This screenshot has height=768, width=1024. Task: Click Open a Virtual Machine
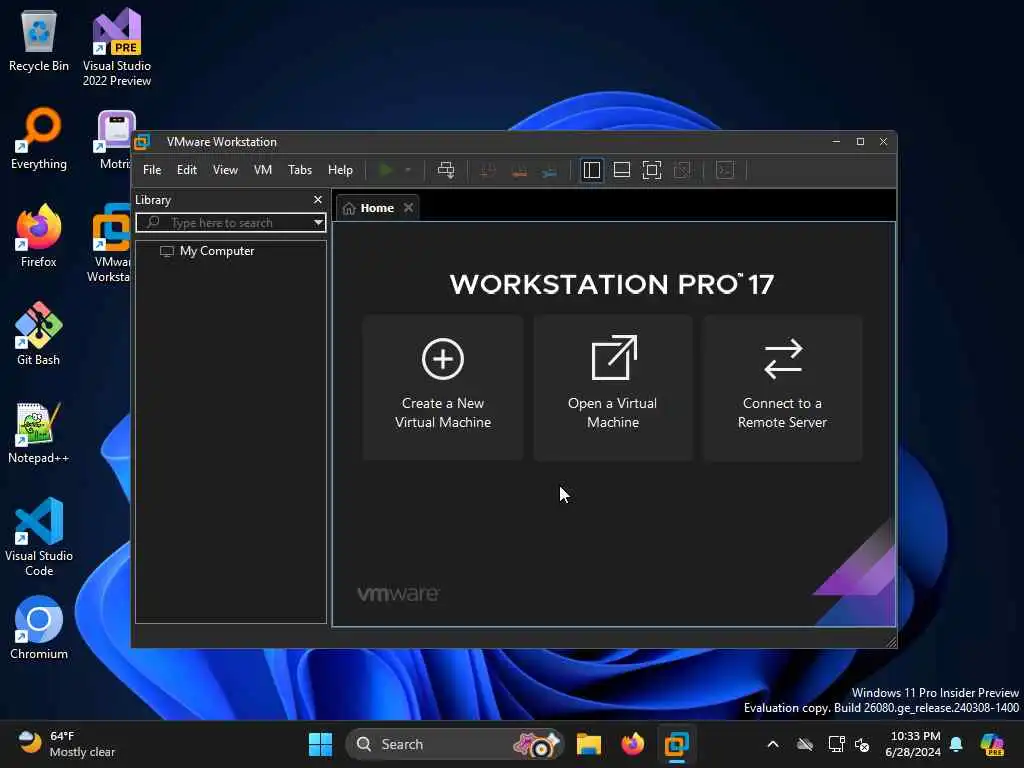(613, 388)
